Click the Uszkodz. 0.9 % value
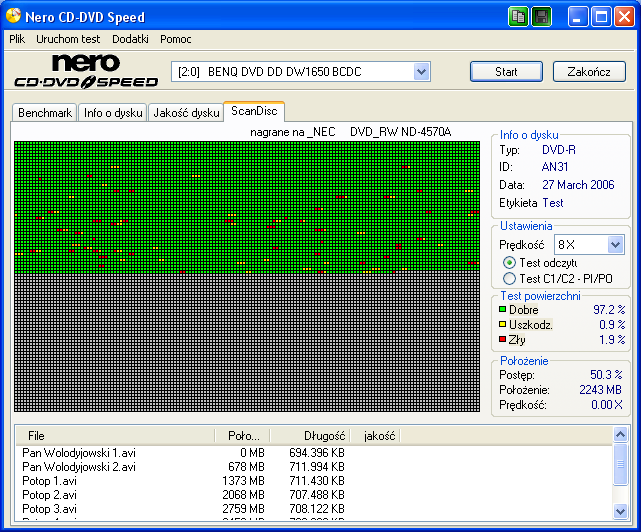This screenshot has width=641, height=532. (612, 325)
